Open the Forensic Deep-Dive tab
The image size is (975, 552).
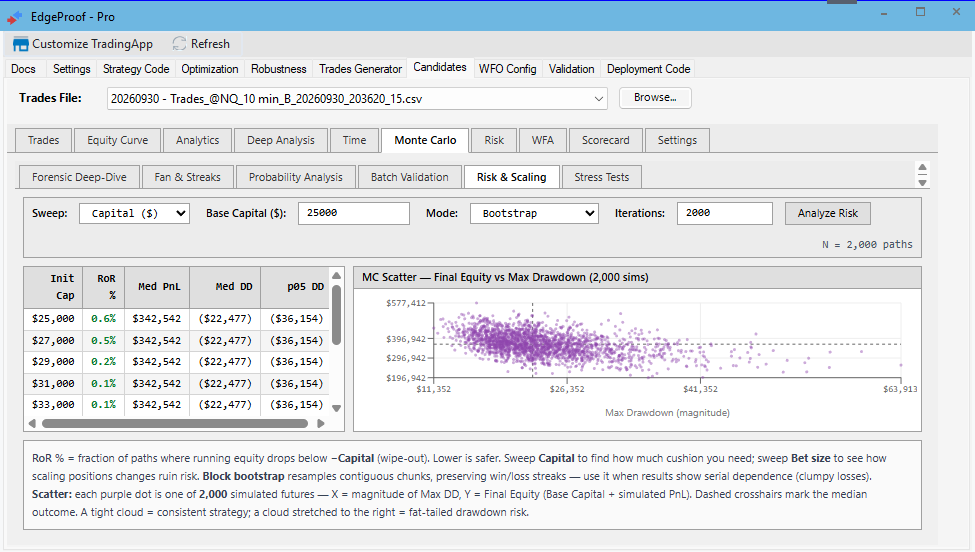pyautogui.click(x=80, y=177)
